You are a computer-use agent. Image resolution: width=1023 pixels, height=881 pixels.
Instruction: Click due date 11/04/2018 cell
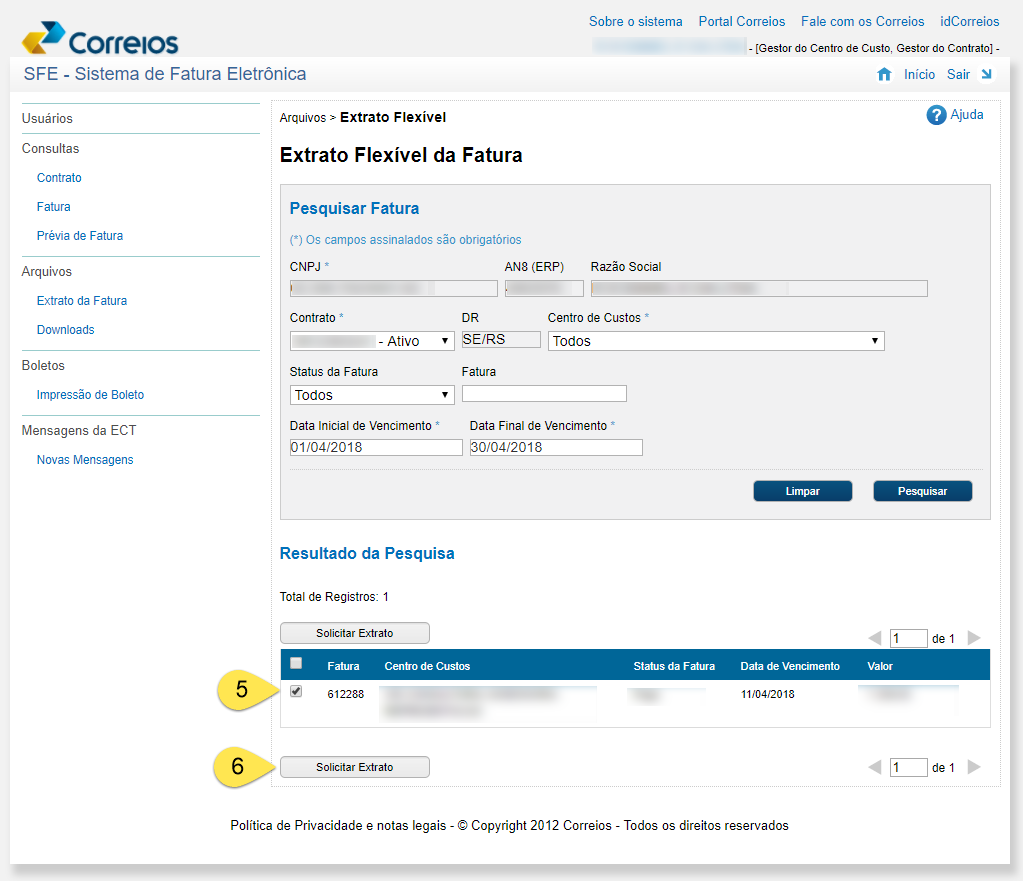[768, 694]
